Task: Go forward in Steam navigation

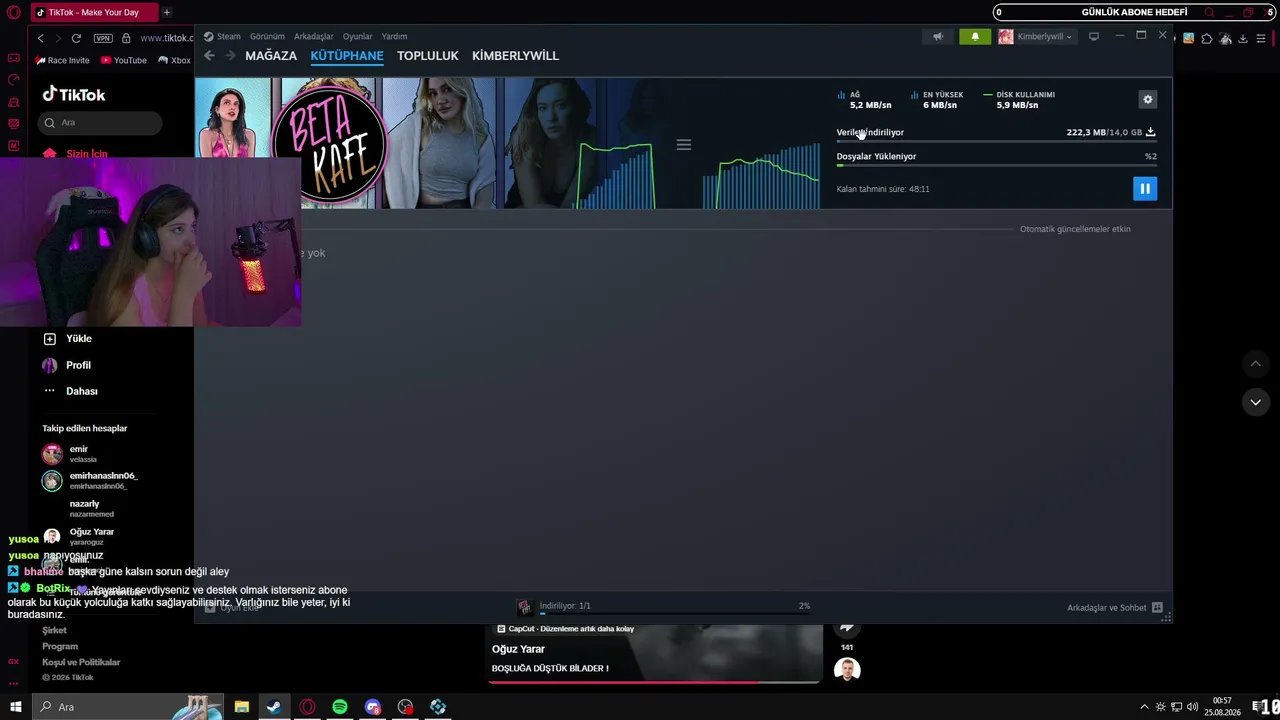Action: (x=230, y=56)
